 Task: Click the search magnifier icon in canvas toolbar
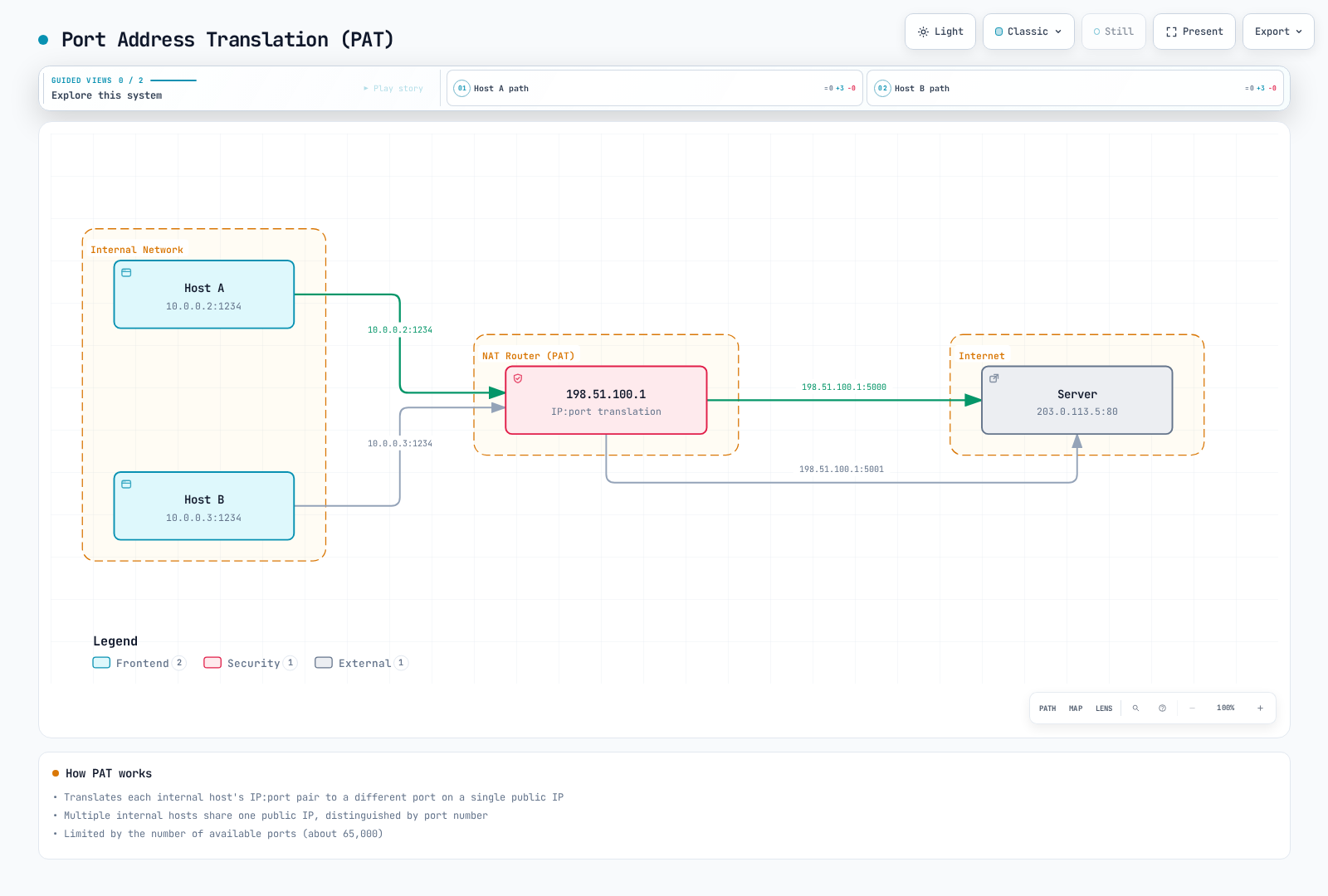[1135, 709]
